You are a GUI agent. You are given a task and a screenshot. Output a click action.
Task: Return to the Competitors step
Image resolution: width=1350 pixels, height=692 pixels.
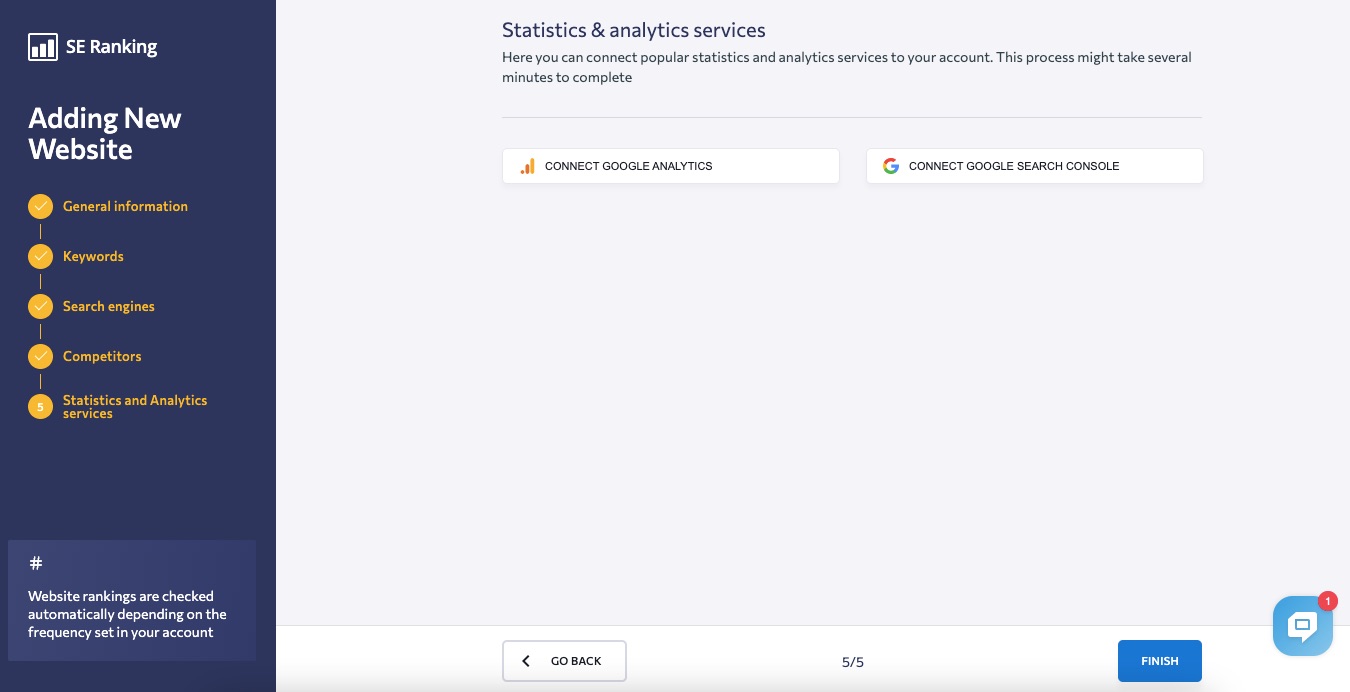point(102,357)
